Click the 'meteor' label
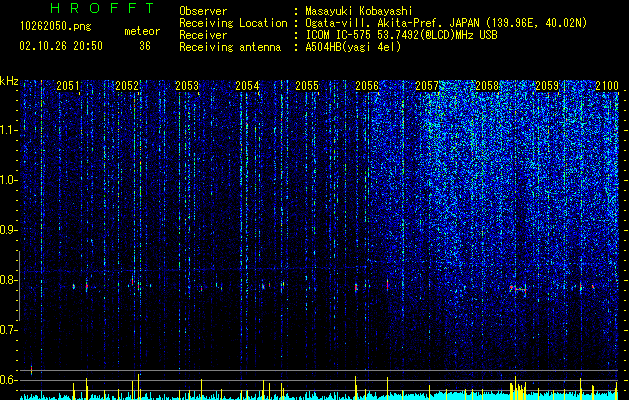The width and height of the screenshot is (629, 400). coord(142,31)
